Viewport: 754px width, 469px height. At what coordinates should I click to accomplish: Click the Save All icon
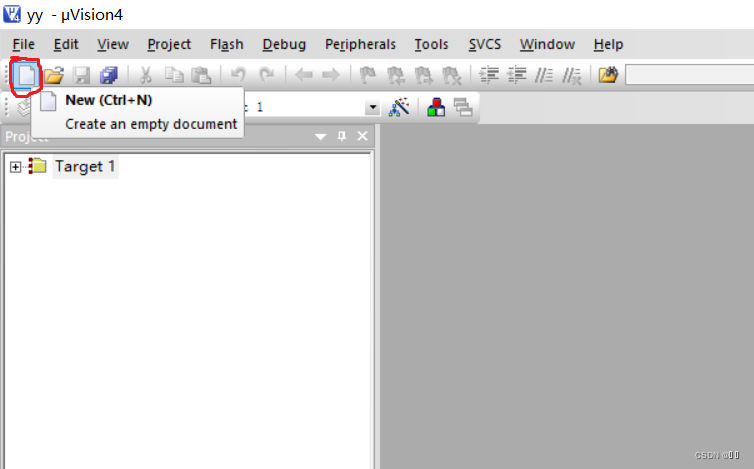coord(109,76)
